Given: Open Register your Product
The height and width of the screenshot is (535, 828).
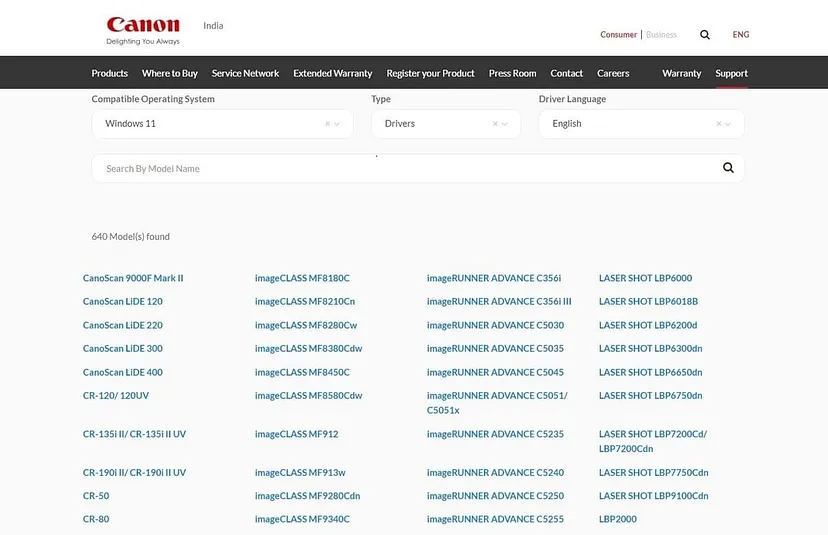Looking at the screenshot, I should click(x=430, y=73).
